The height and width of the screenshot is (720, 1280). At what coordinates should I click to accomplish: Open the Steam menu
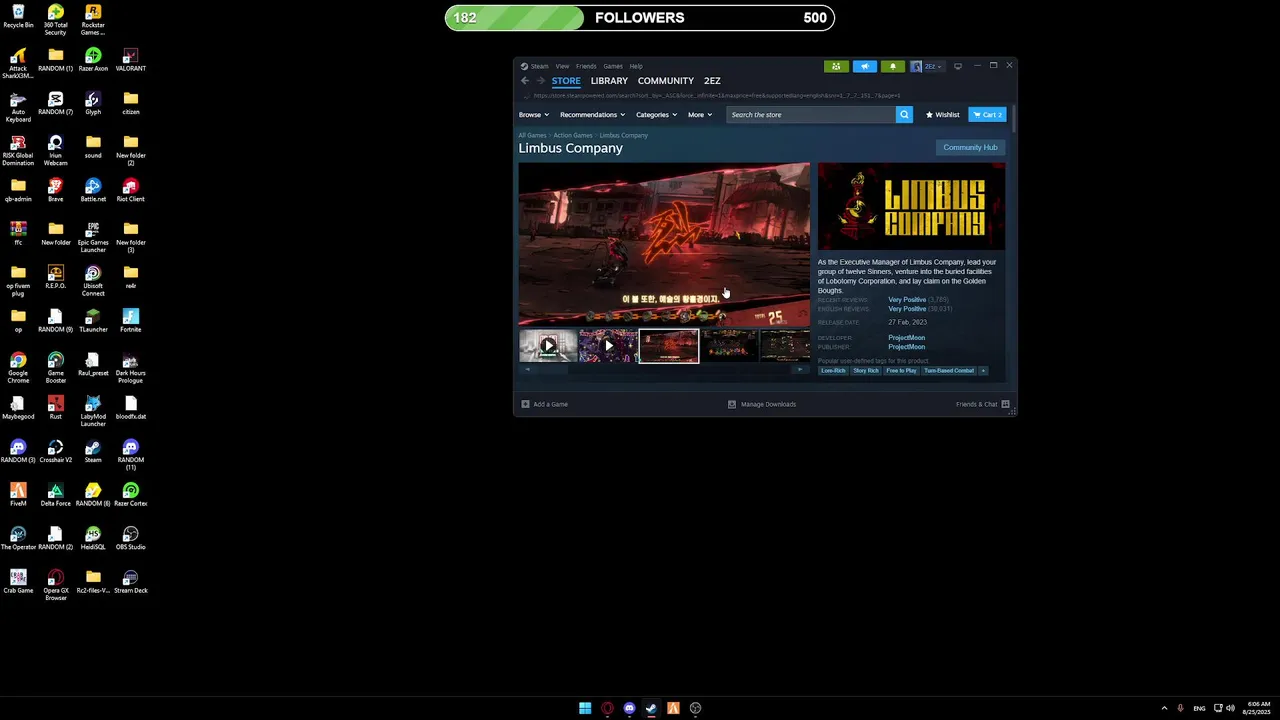click(x=539, y=66)
